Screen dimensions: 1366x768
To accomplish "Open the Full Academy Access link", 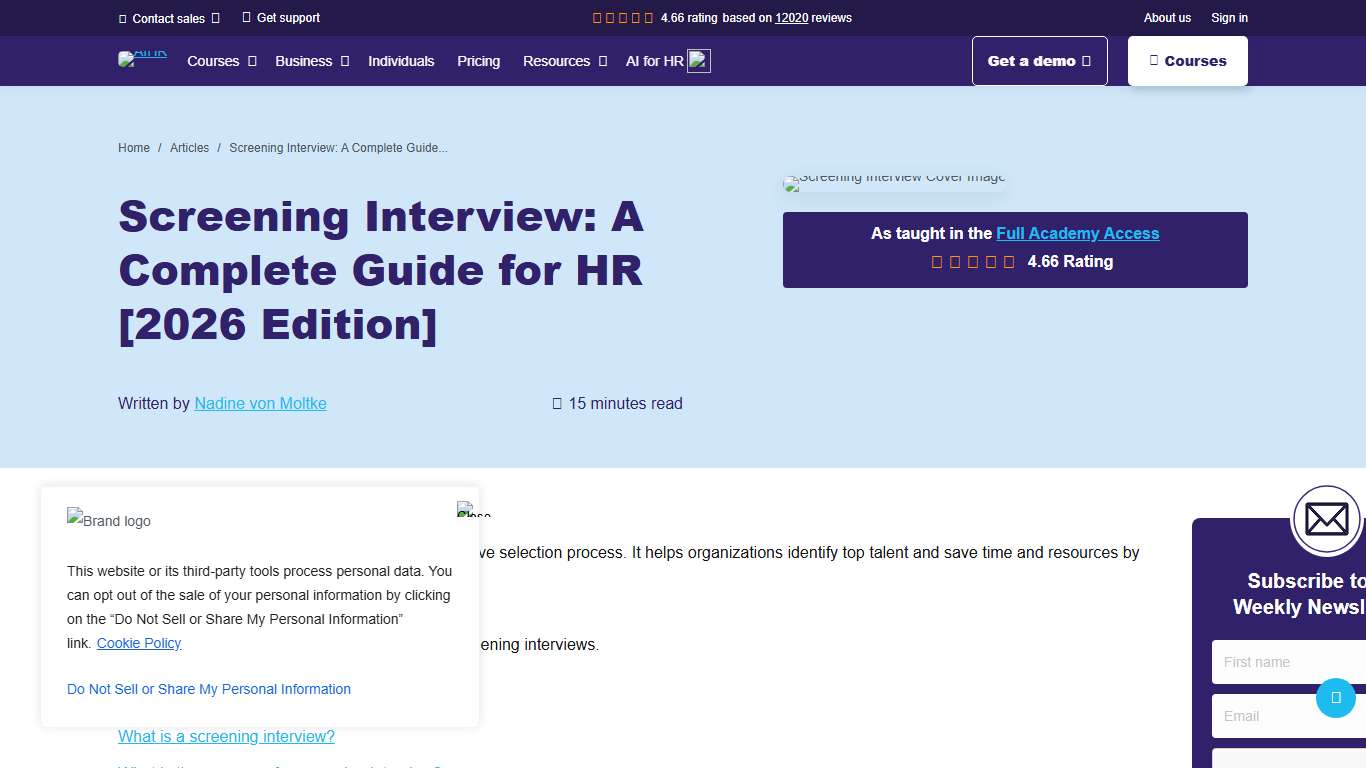I will click(x=1078, y=233).
